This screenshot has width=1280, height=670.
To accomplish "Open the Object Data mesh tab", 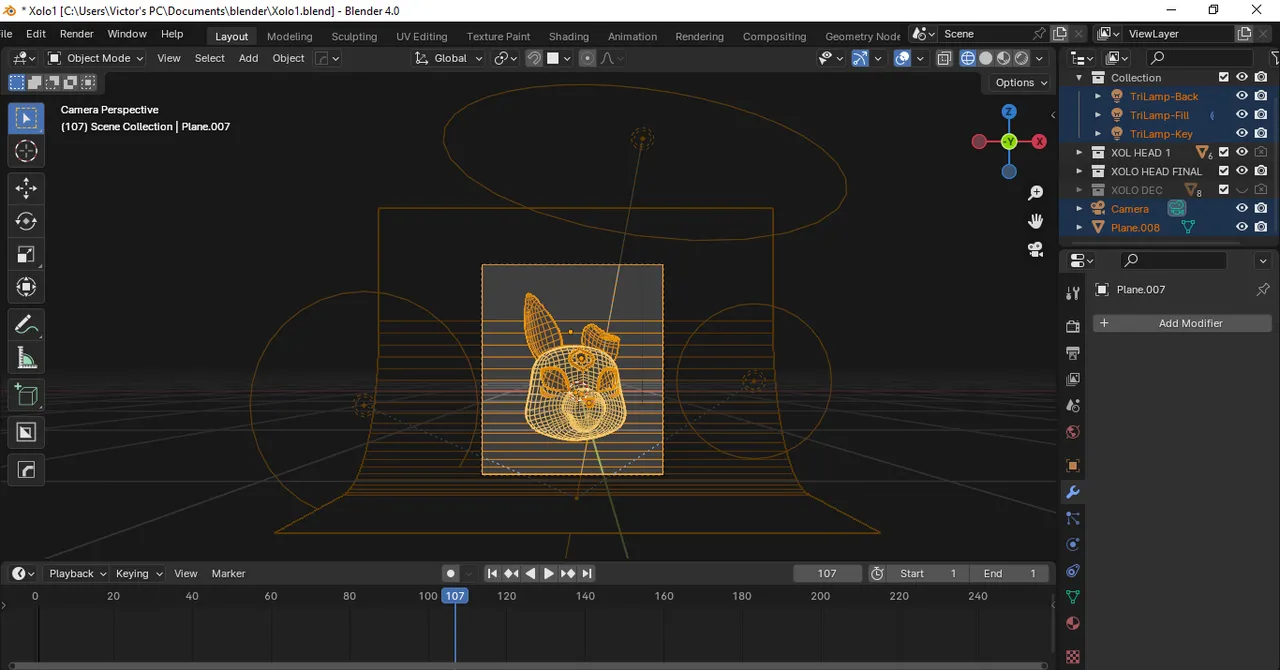I will coord(1073,597).
